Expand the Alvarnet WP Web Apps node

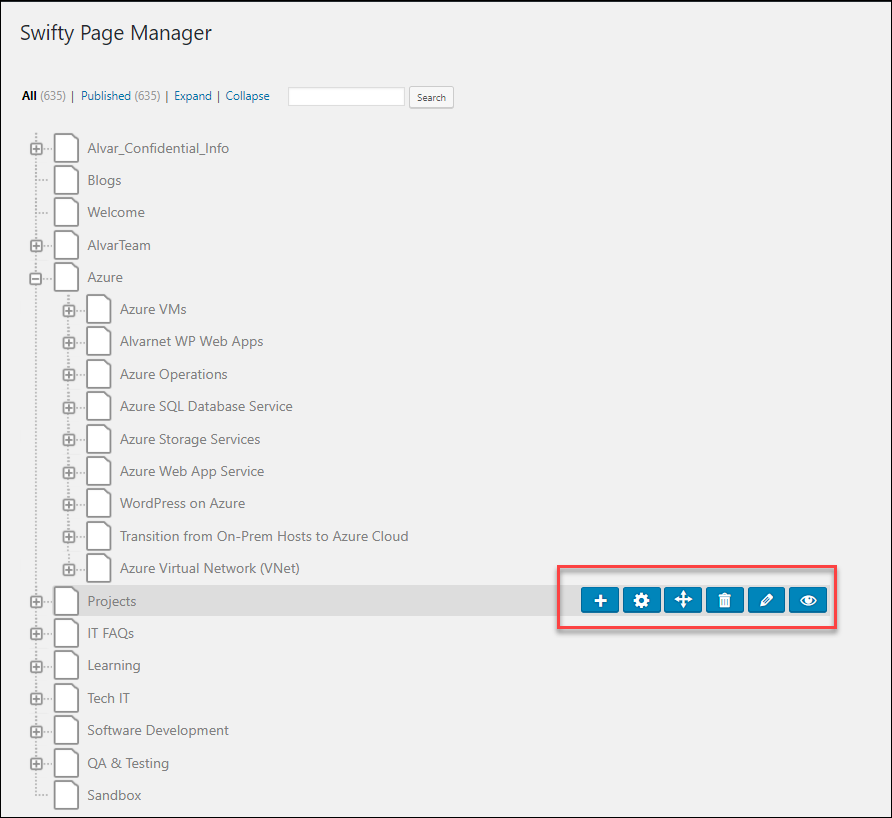coord(69,342)
